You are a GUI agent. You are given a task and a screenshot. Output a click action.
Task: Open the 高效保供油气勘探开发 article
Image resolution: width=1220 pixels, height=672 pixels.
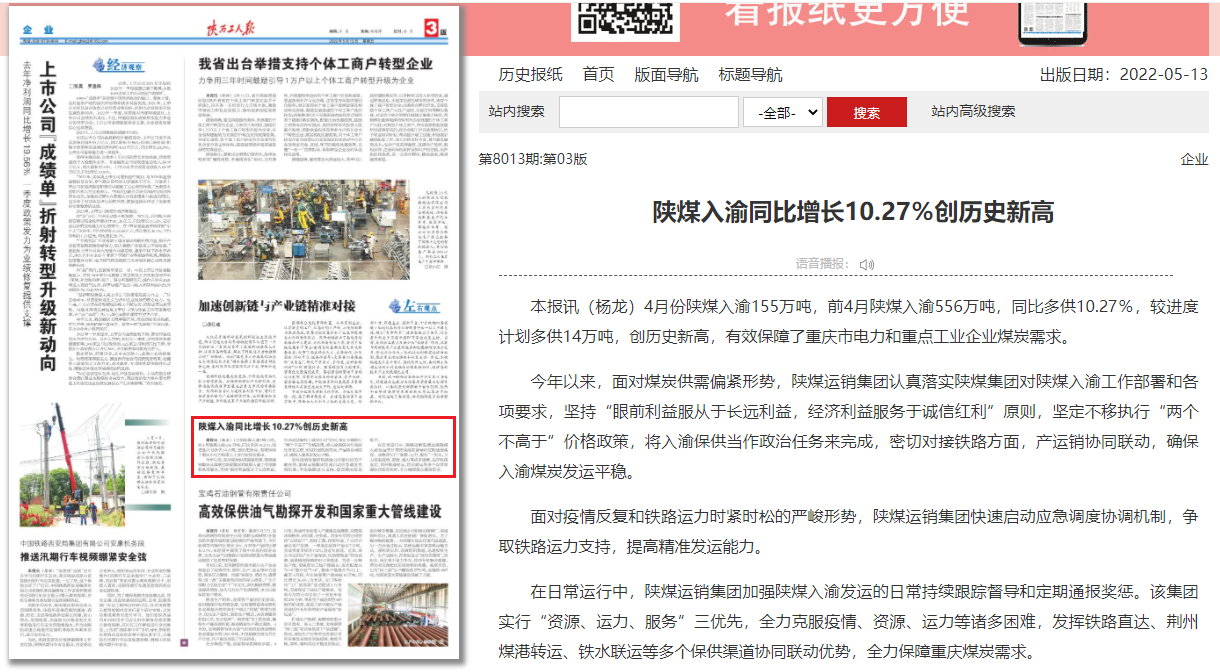[319, 511]
